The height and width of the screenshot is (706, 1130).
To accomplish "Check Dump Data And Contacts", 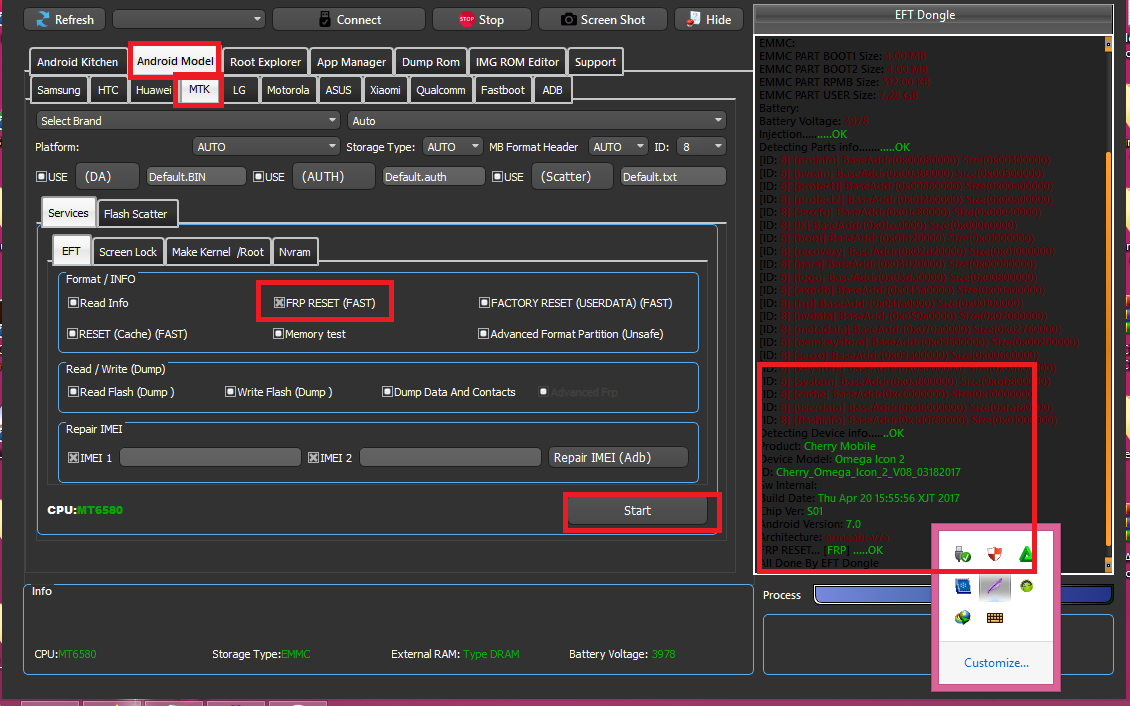I will pyautogui.click(x=387, y=392).
